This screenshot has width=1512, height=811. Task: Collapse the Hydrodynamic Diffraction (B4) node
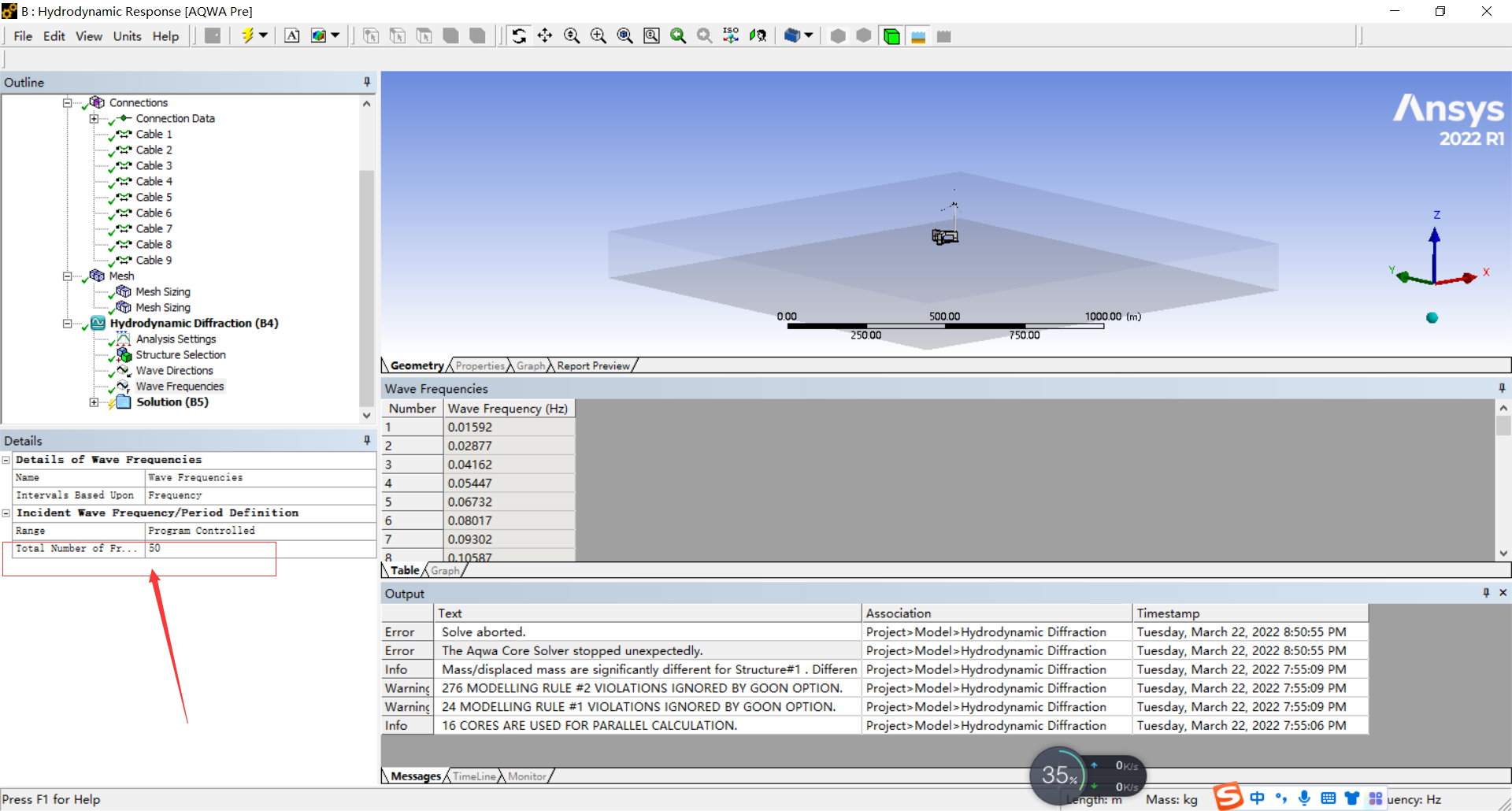[x=68, y=324]
